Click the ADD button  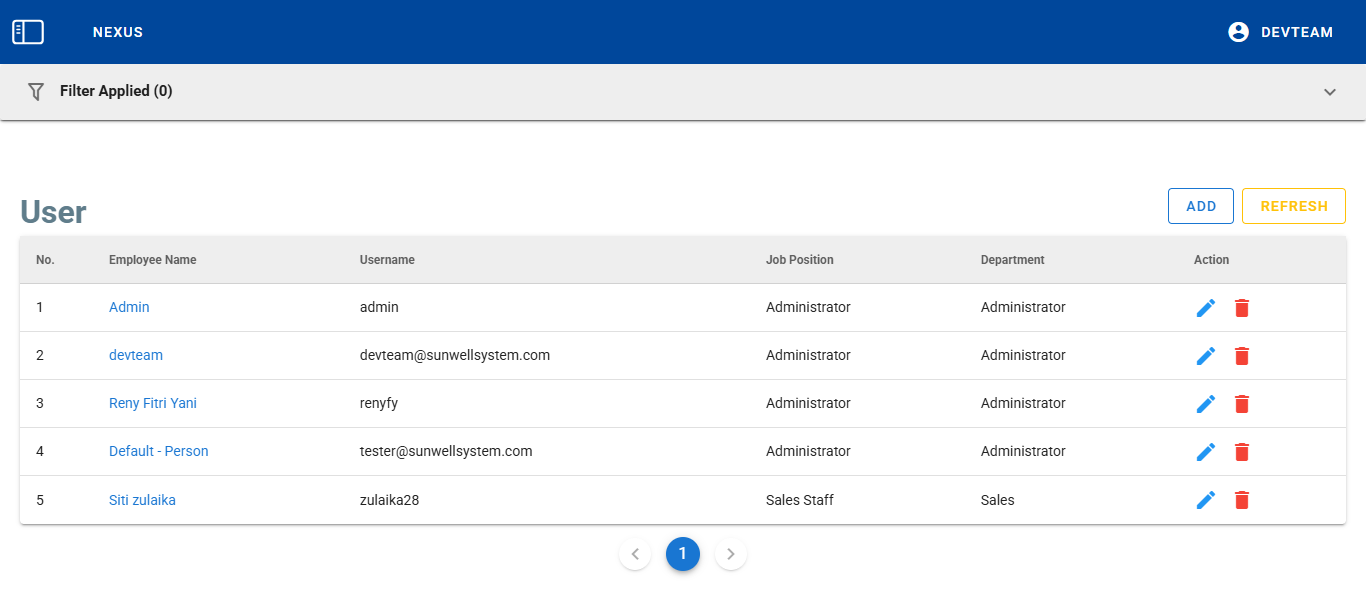pyautogui.click(x=1200, y=206)
